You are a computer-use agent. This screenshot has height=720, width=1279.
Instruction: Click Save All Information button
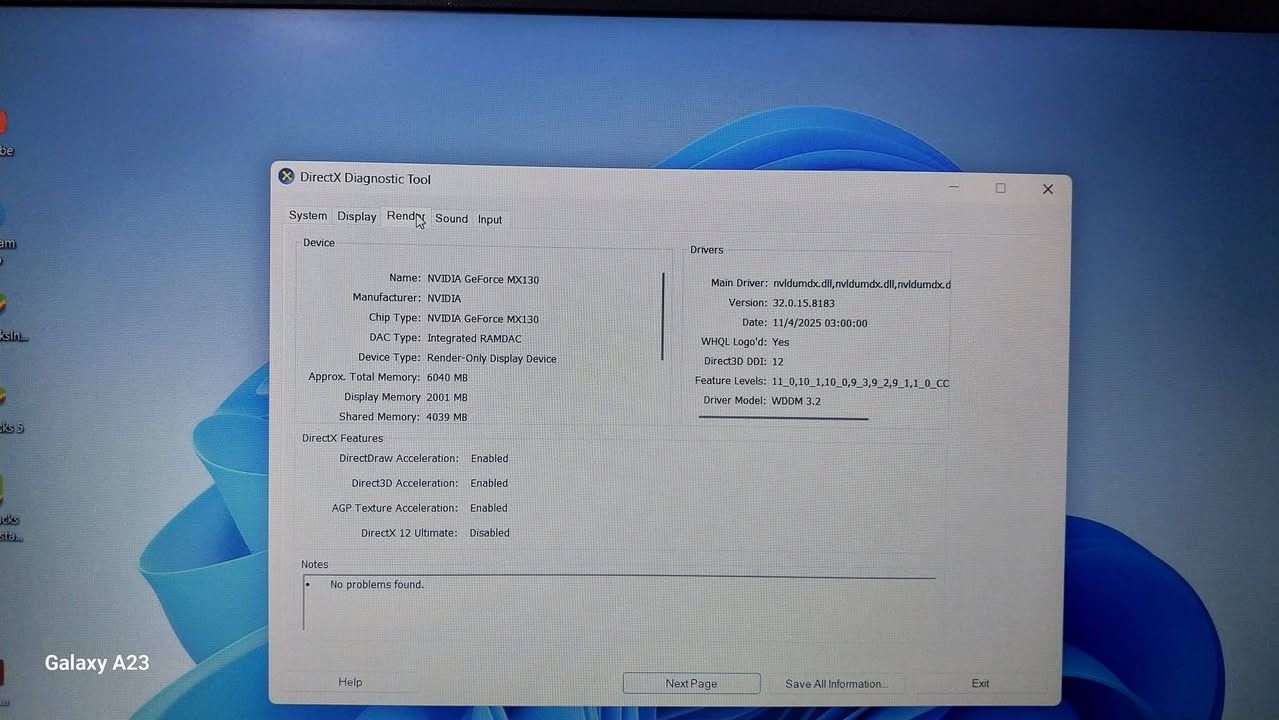point(835,684)
